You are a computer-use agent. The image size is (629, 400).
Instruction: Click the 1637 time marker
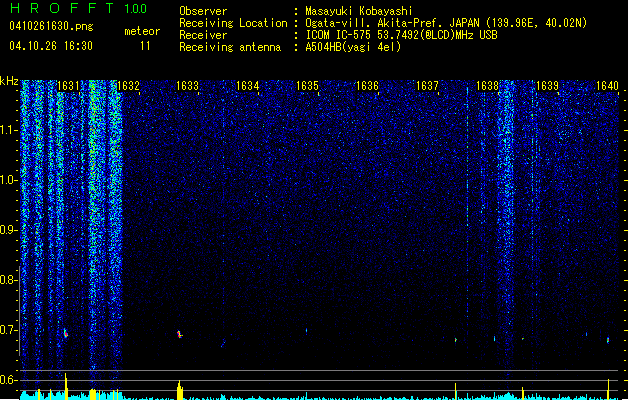pyautogui.click(x=427, y=86)
